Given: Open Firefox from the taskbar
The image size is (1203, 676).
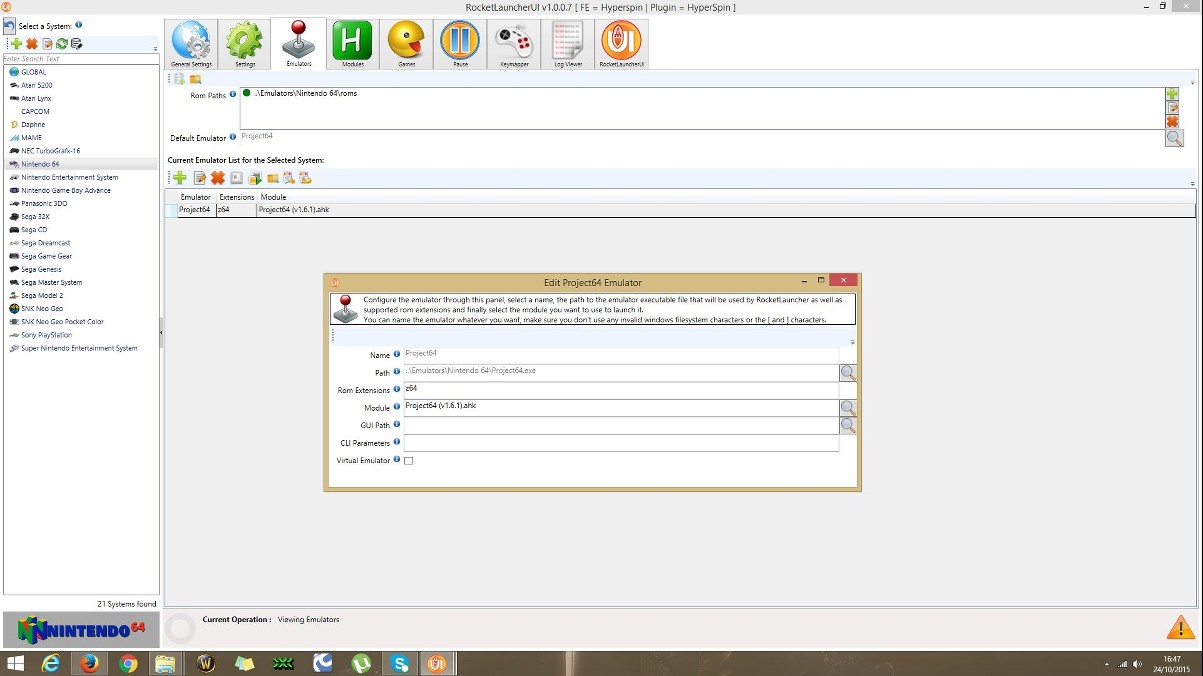Looking at the screenshot, I should click(89, 663).
